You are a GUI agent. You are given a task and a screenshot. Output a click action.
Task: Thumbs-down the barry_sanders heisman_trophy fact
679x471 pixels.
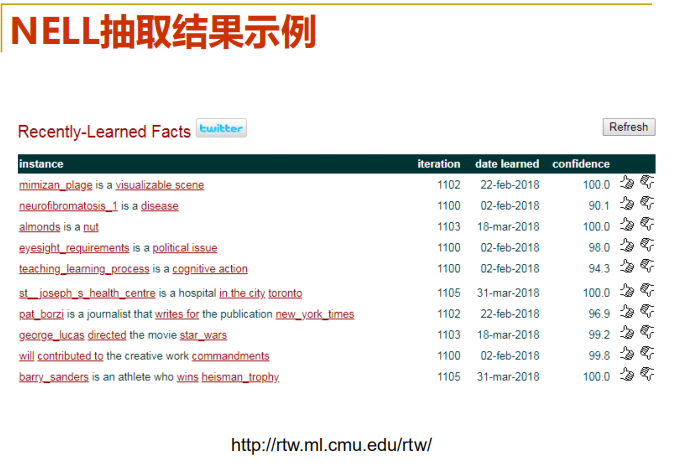647,375
